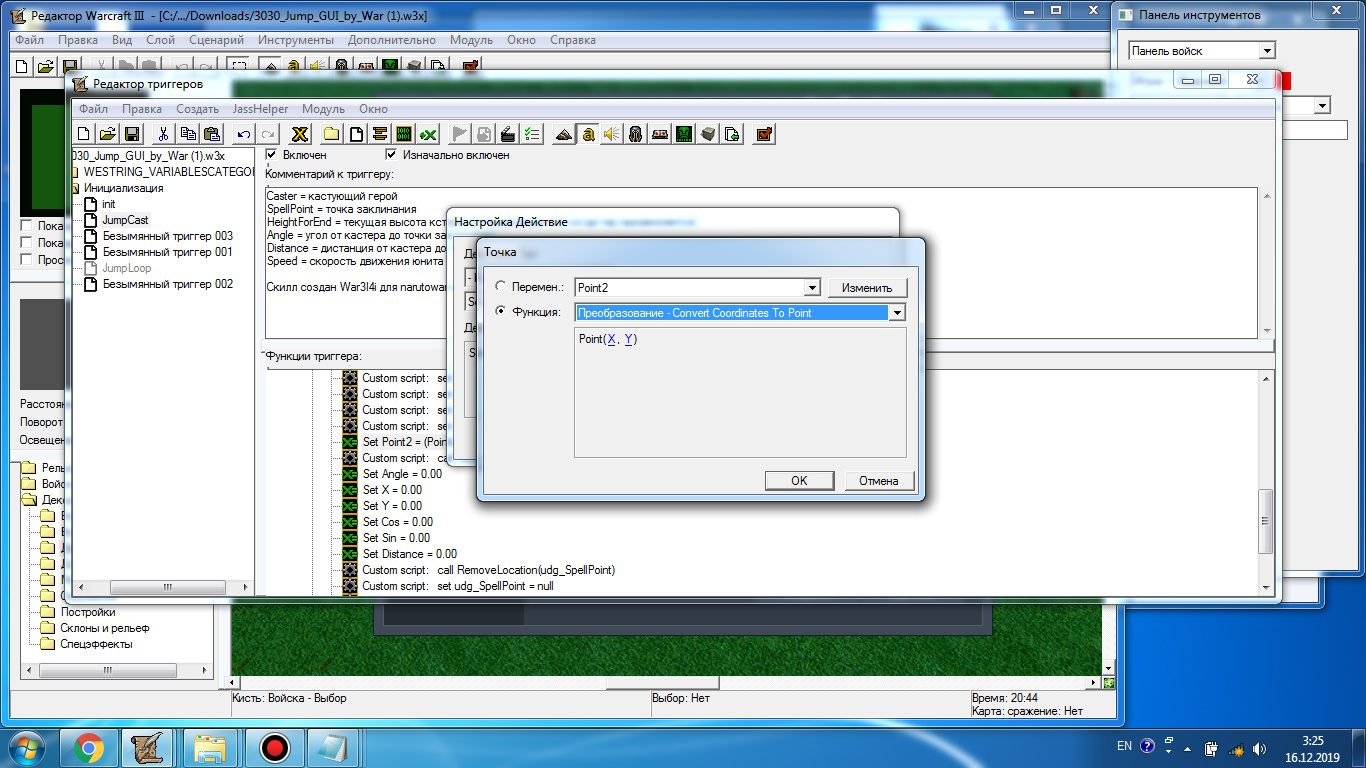1366x768 pixels.
Task: Open 'Панель войск' dropdown in tool palette
Action: (1267, 51)
